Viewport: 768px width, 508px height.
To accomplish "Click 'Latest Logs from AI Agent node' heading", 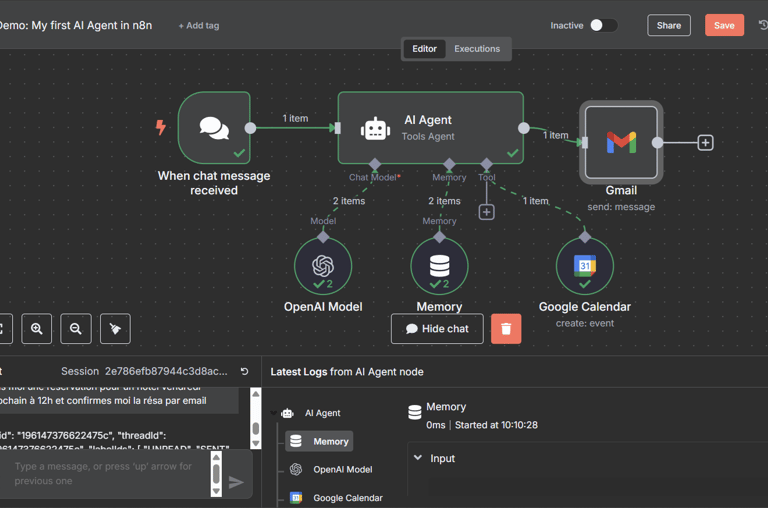I will (x=347, y=372).
